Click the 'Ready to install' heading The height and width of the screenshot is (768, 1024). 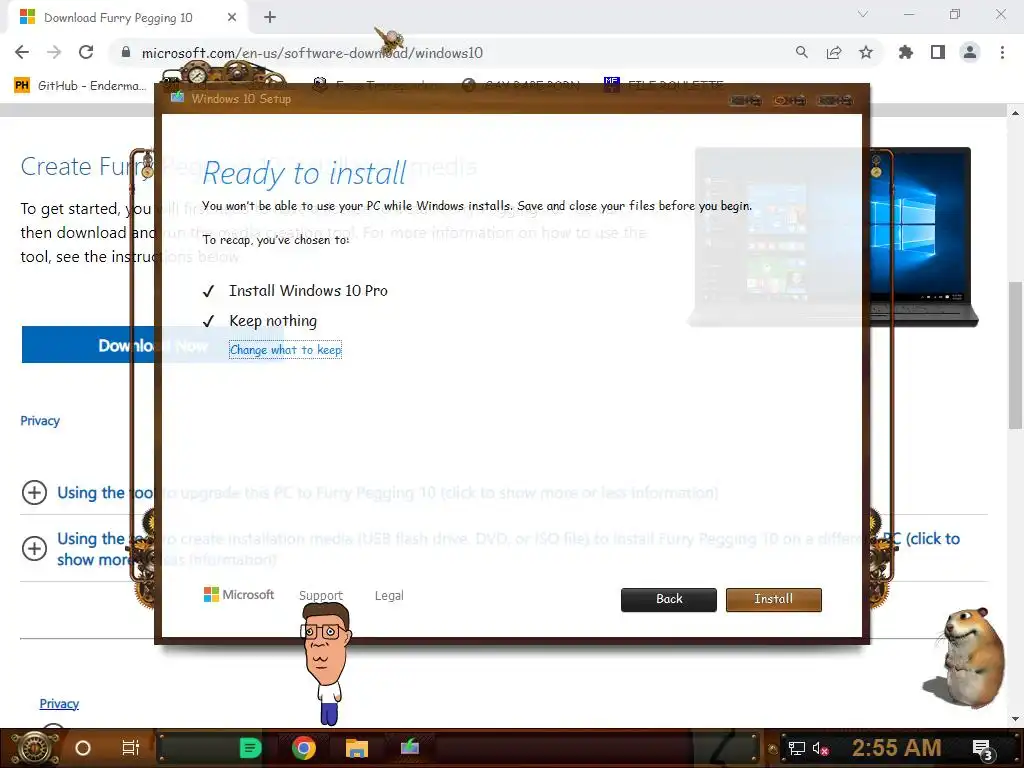tap(304, 174)
